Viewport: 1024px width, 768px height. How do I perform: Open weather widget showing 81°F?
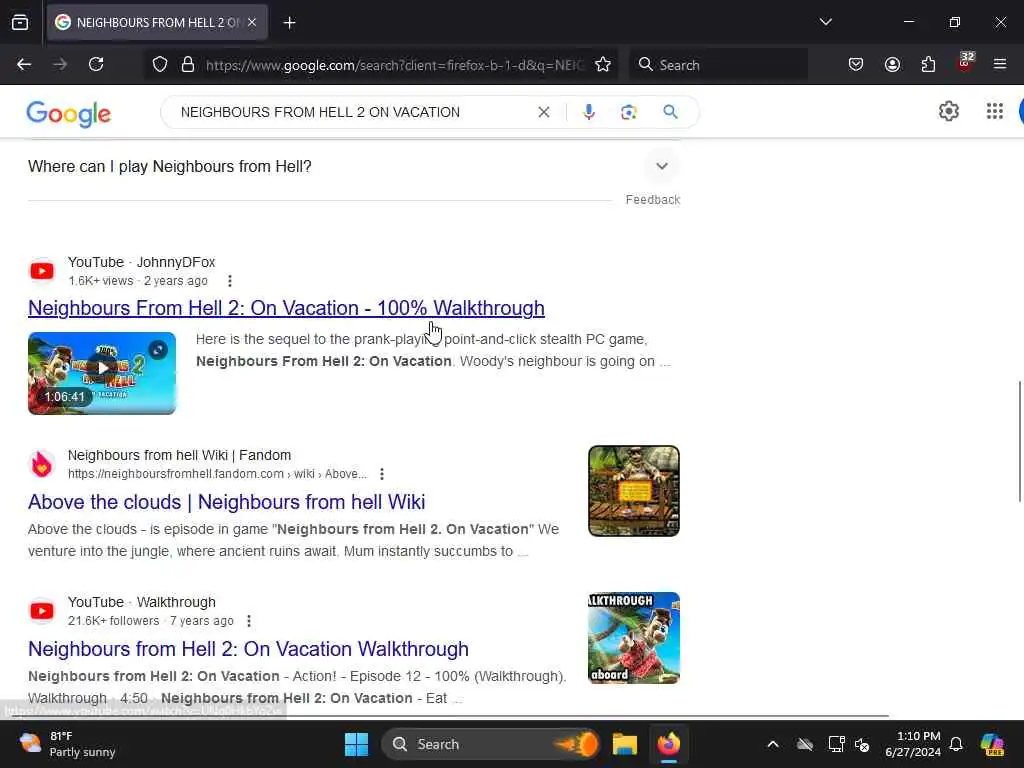[67, 744]
